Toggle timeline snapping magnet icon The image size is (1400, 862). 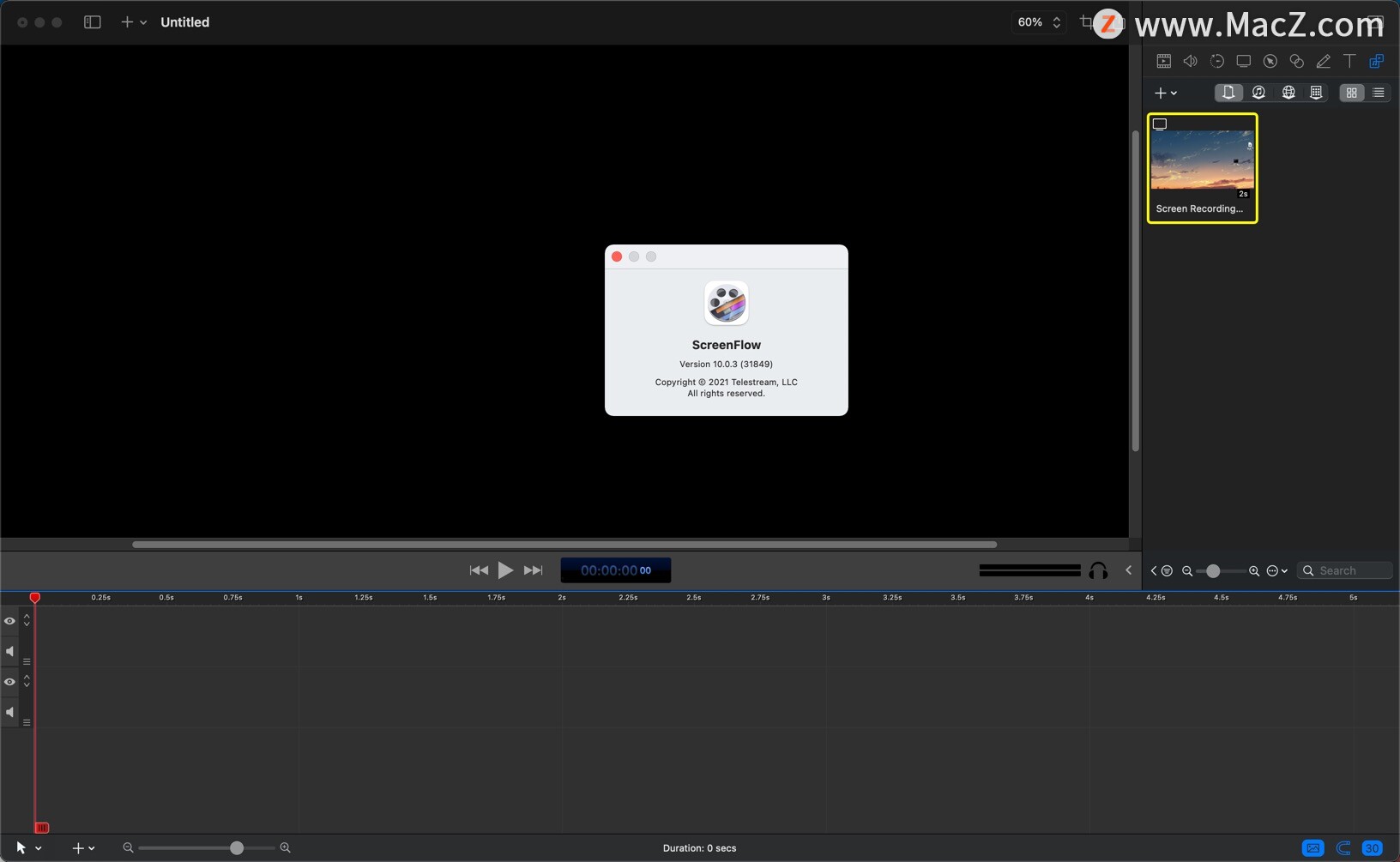pyautogui.click(x=1343, y=848)
